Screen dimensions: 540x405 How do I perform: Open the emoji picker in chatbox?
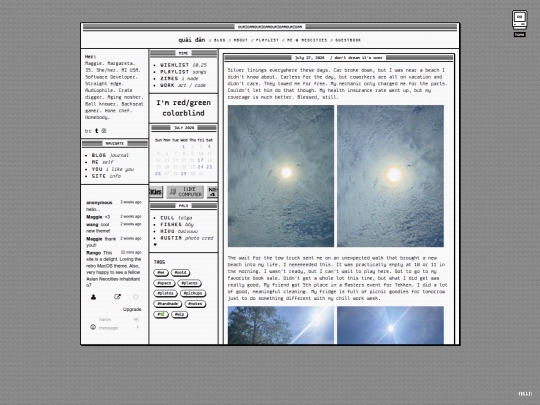[93, 327]
